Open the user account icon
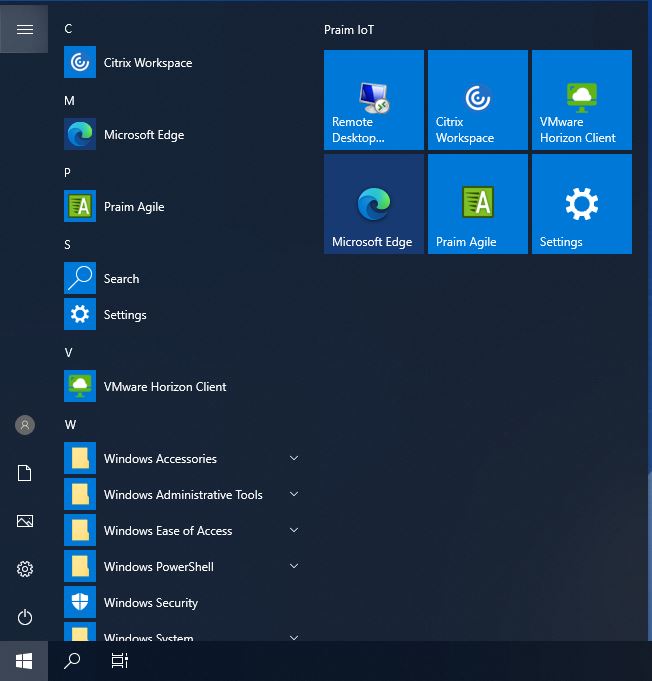 point(25,425)
